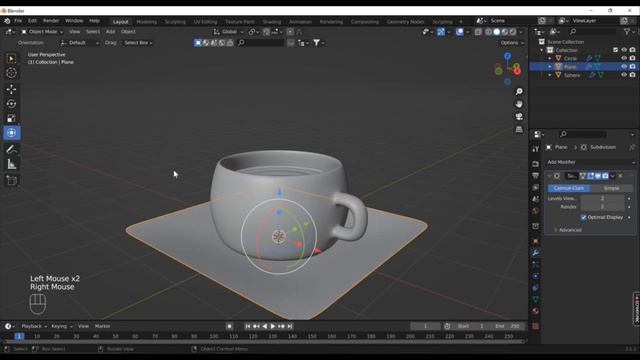640x360 pixels.
Task: Select the Measure tool
Action: coord(11,164)
